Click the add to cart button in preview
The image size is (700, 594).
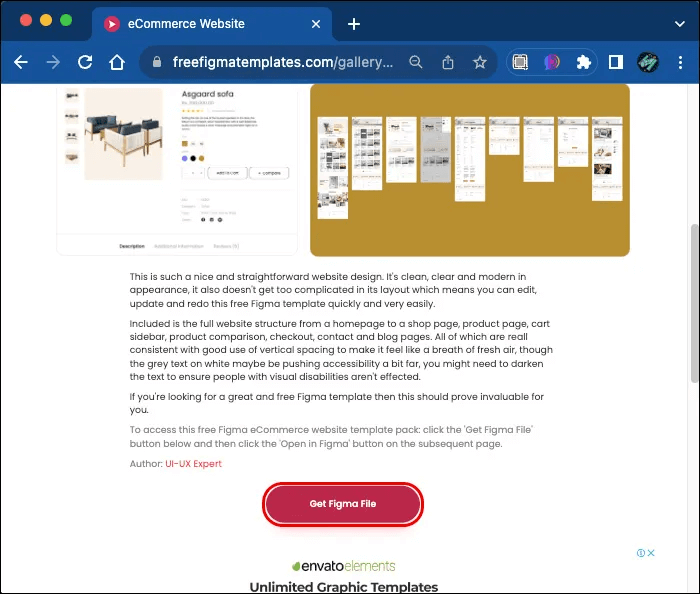pyautogui.click(x=227, y=173)
